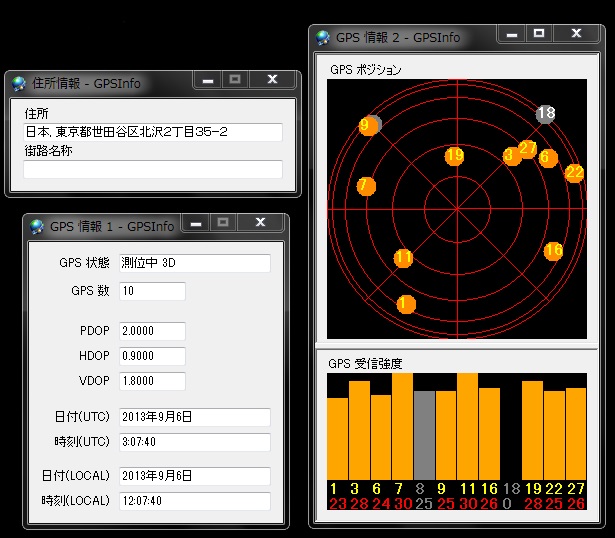
Task: Click the HDOP field showing 0.9000
Action: [x=152, y=356]
